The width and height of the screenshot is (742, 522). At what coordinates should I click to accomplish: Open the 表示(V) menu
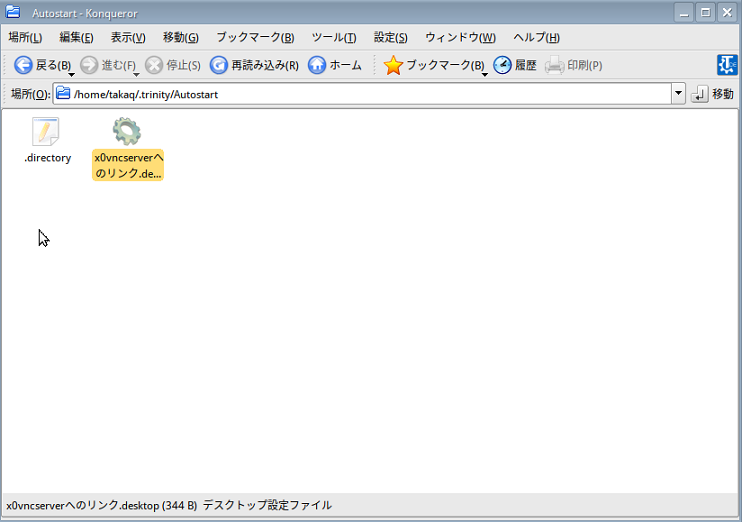128,37
